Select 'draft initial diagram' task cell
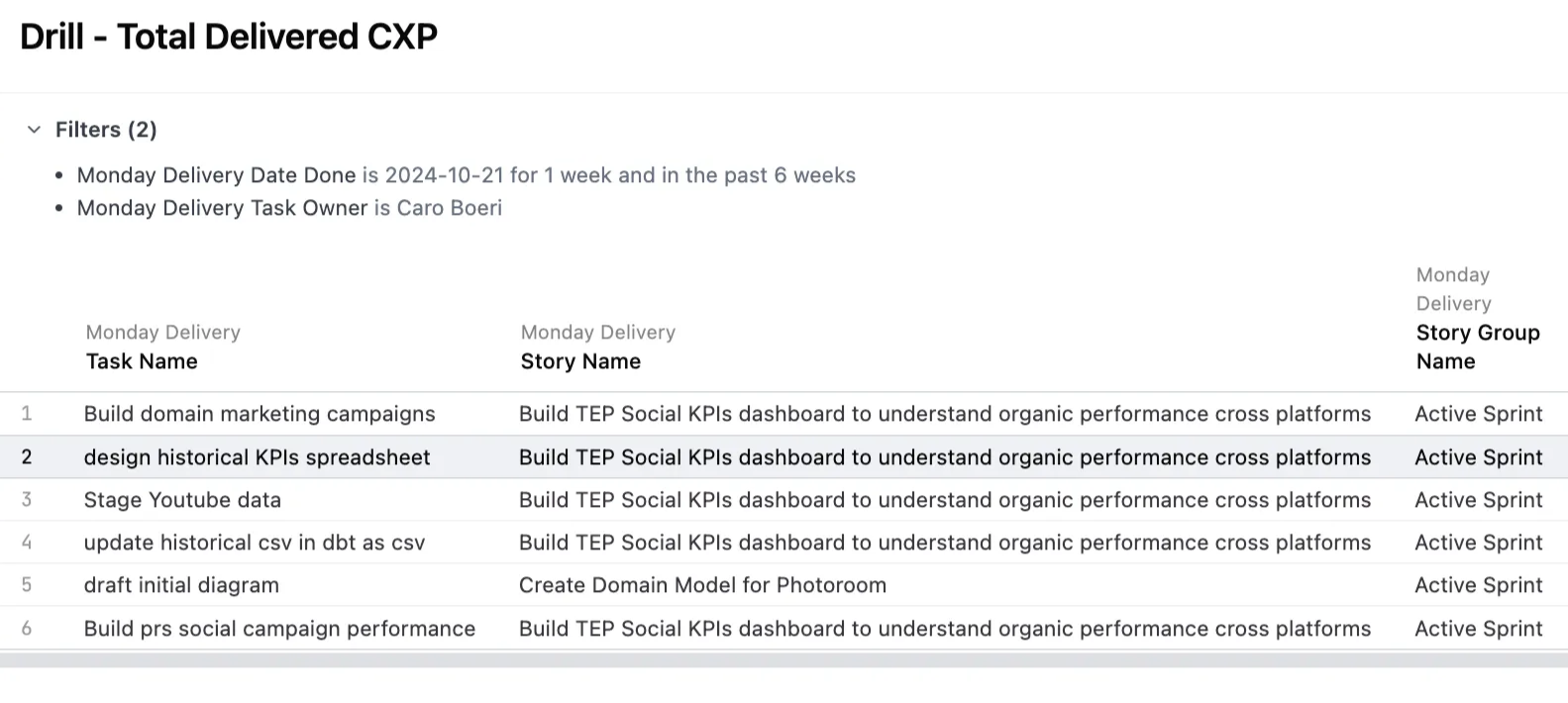 pyautogui.click(x=181, y=585)
